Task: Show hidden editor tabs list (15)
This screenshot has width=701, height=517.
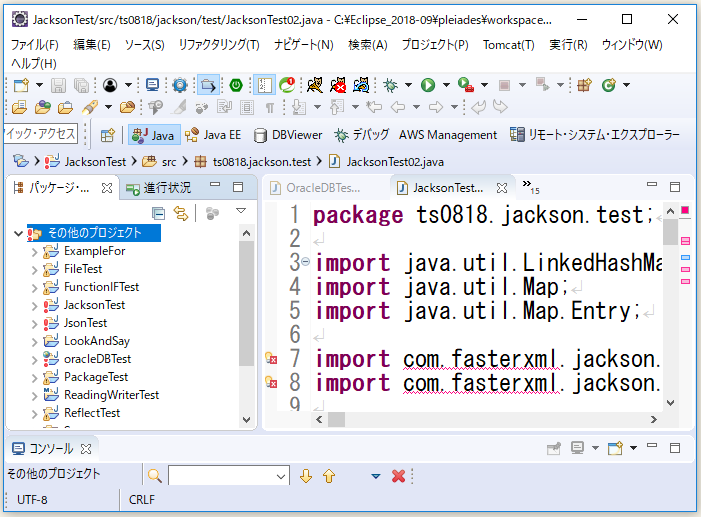Action: pyautogui.click(x=531, y=186)
